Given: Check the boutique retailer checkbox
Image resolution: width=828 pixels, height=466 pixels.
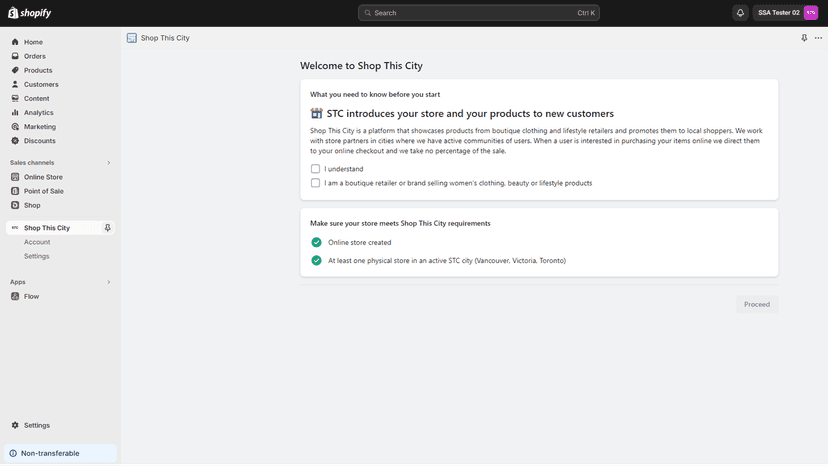Looking at the screenshot, I should click(x=315, y=183).
